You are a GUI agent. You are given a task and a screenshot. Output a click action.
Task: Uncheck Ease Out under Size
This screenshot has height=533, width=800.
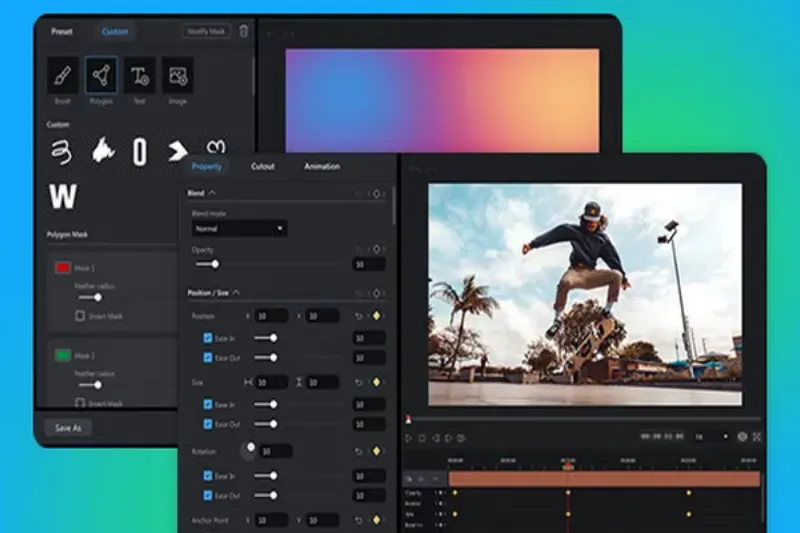(x=208, y=424)
